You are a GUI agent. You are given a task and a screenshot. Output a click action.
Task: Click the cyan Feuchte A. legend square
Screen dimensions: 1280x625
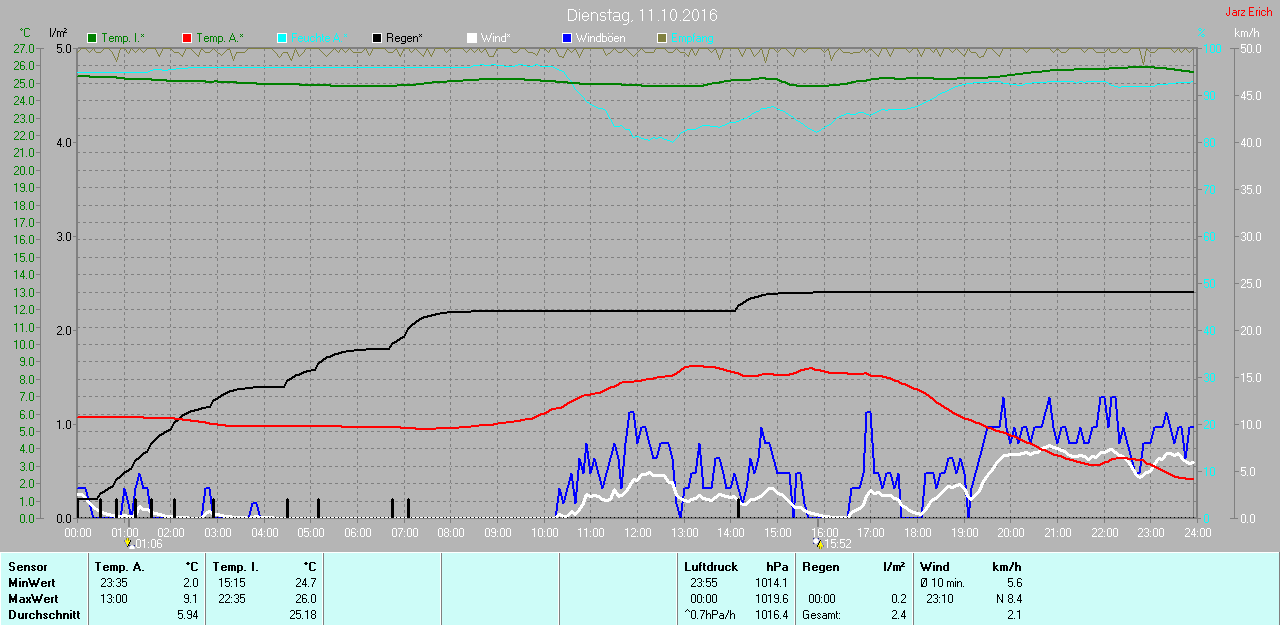click(283, 38)
